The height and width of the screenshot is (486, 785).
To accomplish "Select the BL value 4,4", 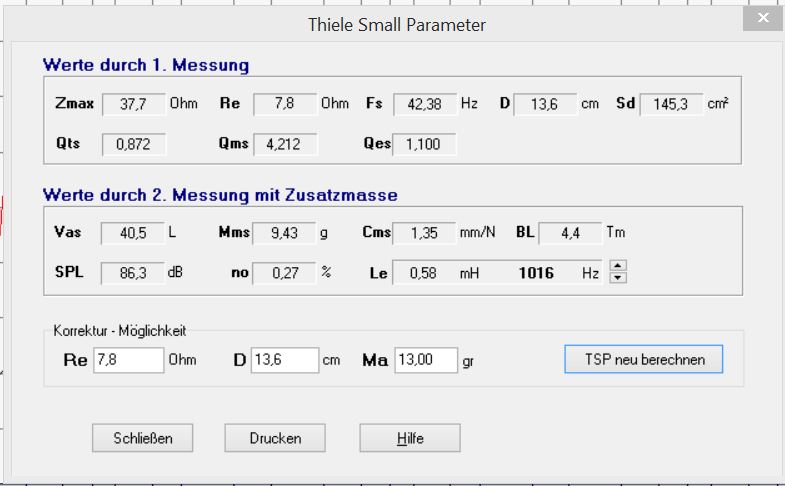I will coord(570,233).
